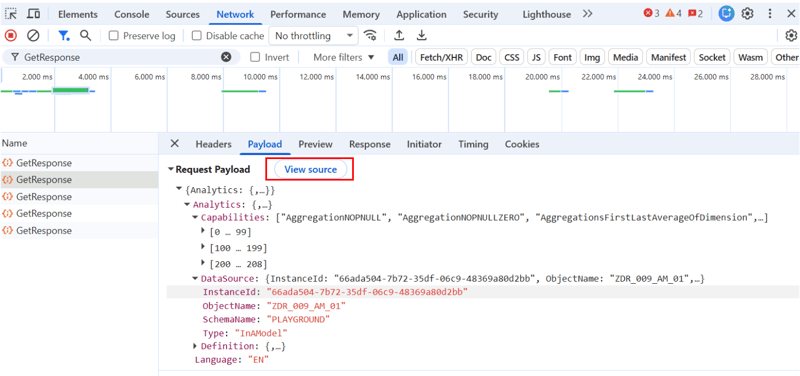The width and height of the screenshot is (800, 376).
Task: Filter by Img requests
Action: (x=592, y=57)
